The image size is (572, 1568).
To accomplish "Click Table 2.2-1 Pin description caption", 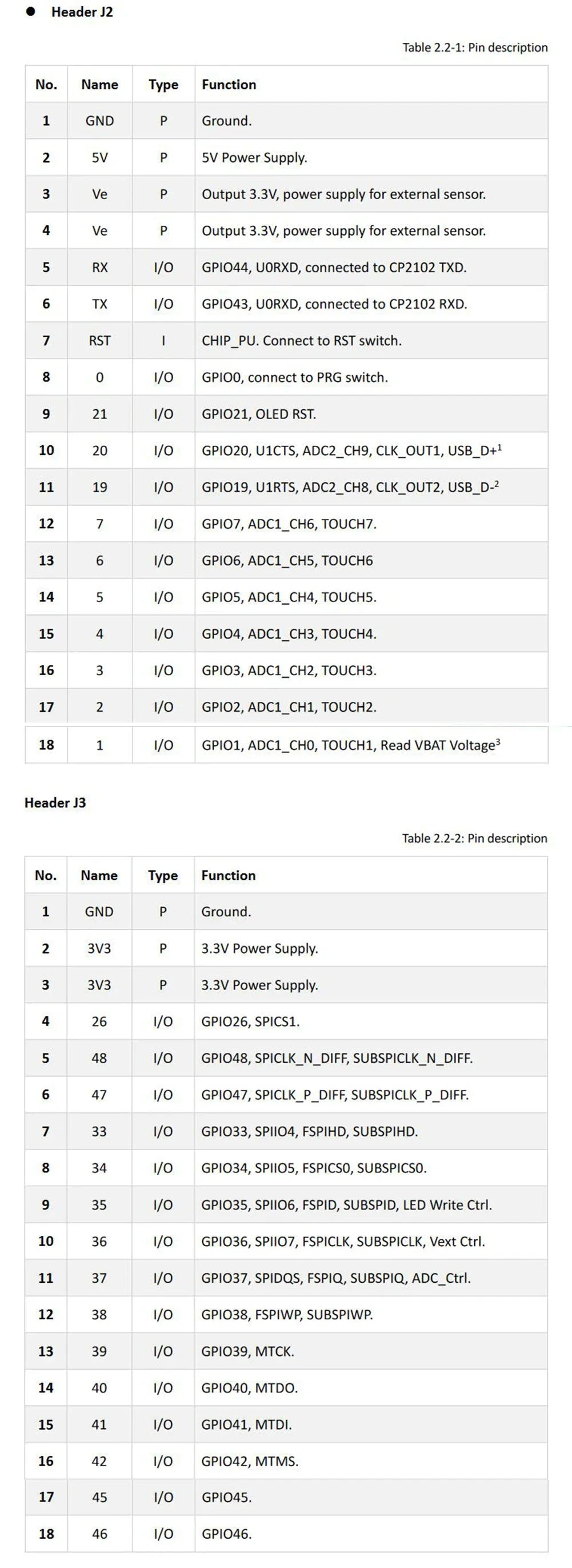I will pos(475,47).
